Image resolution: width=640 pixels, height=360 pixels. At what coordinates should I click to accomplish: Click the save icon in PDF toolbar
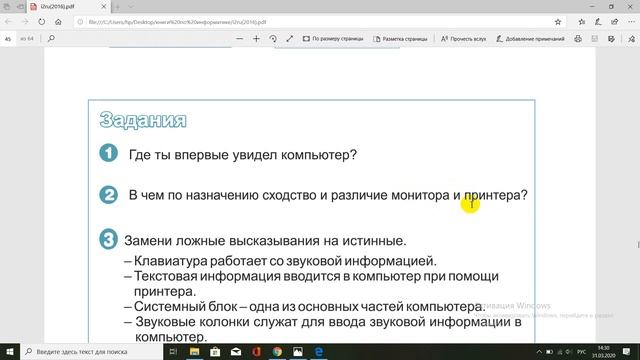coord(595,39)
